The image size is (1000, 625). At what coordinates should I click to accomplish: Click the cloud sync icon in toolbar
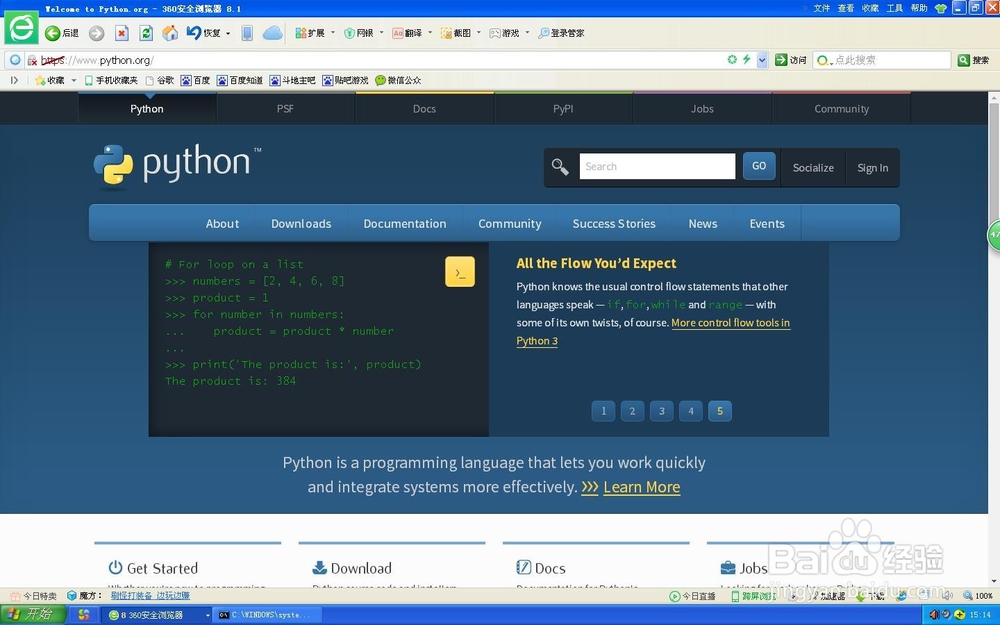click(272, 33)
